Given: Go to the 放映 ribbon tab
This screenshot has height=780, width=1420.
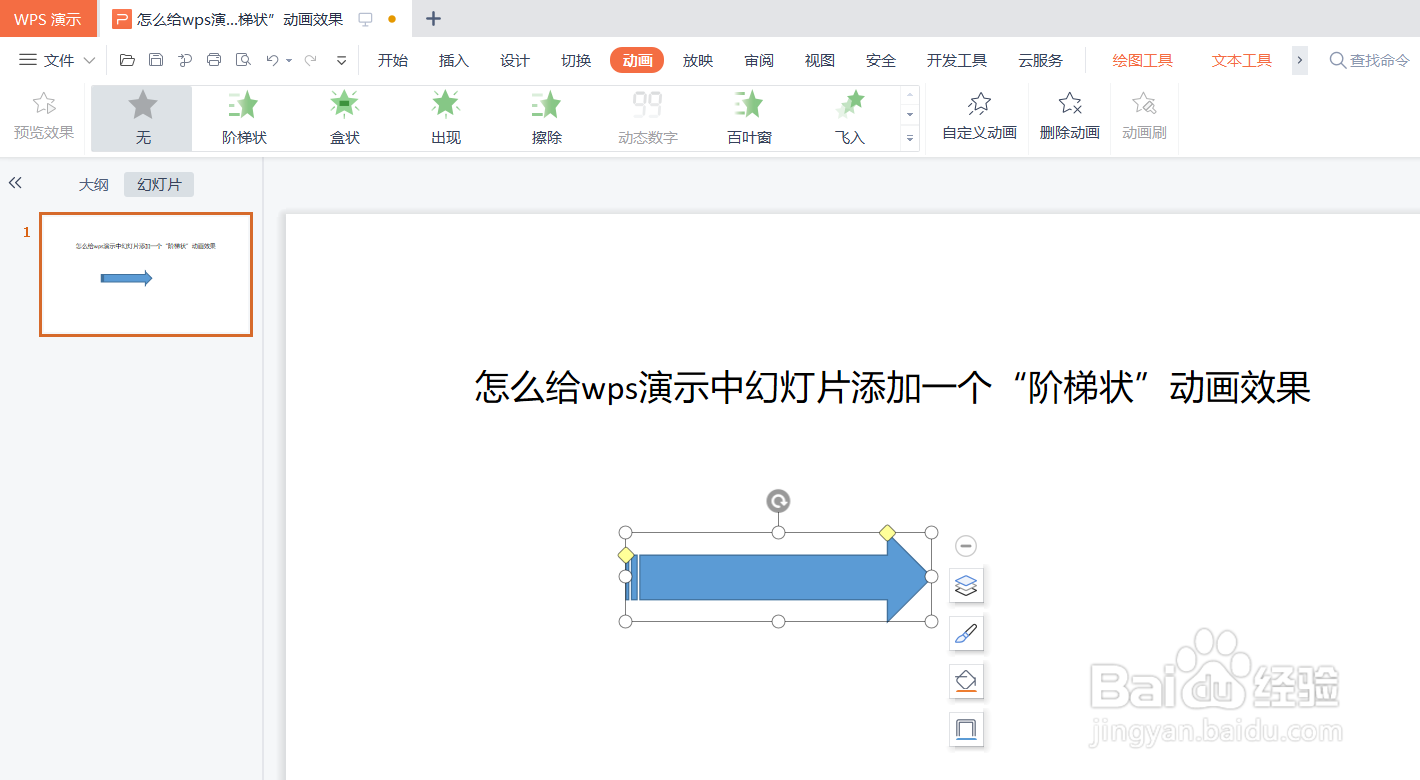Looking at the screenshot, I should [698, 60].
